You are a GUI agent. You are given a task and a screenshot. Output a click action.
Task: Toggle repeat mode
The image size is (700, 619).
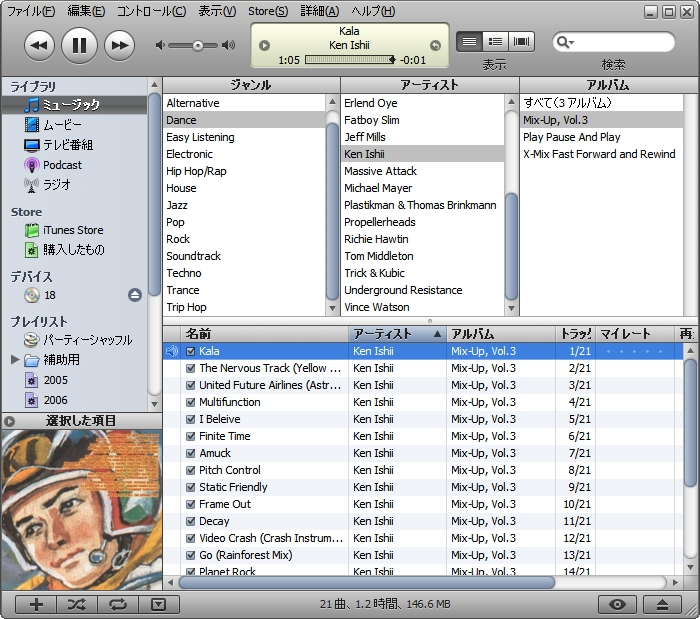point(118,605)
